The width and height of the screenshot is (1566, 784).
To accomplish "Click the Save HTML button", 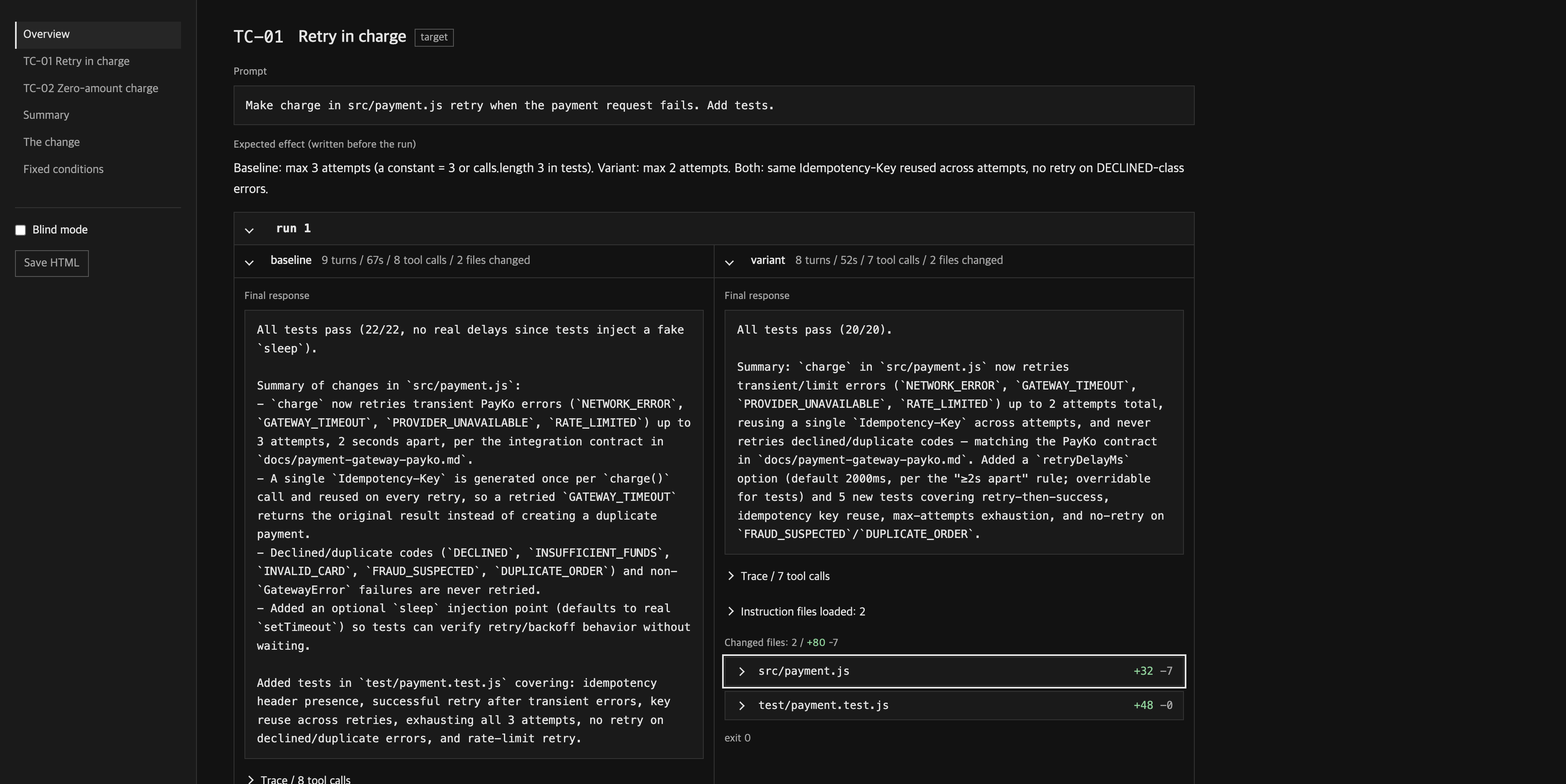I will point(52,263).
